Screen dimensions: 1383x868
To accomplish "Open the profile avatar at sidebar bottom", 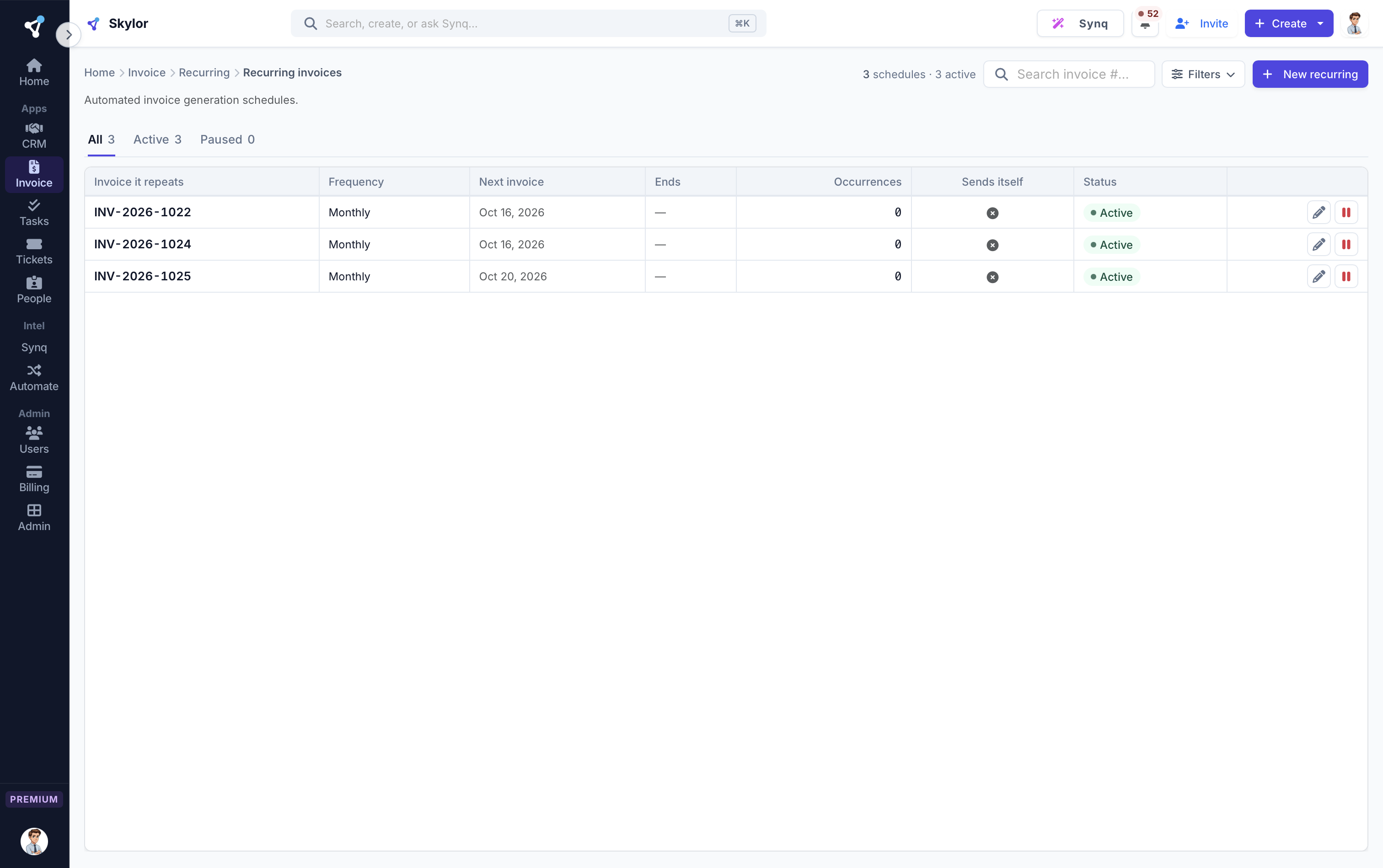I will click(34, 841).
